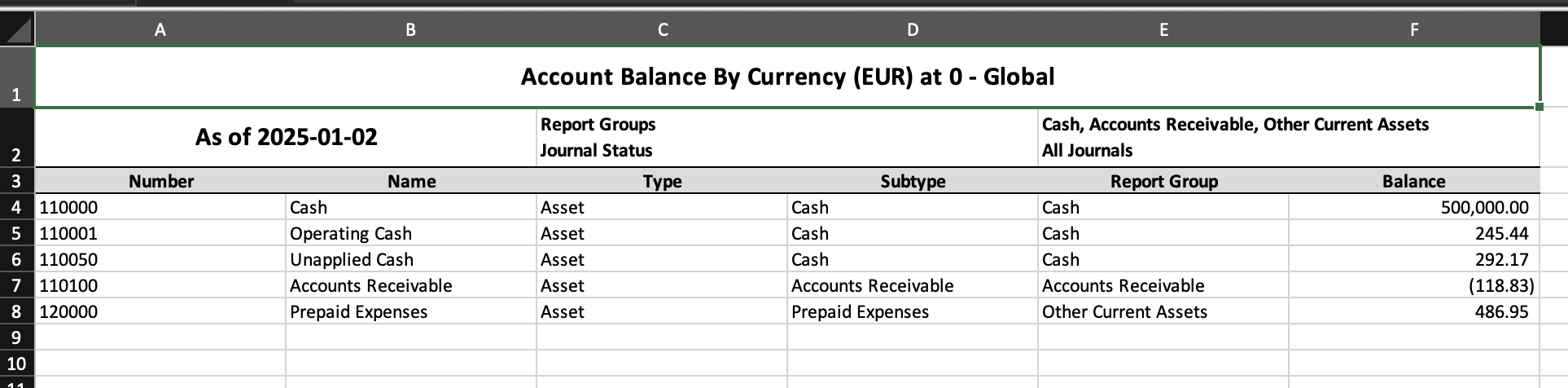Click the Report Group heading cell
This screenshot has width=1568, height=388.
pyautogui.click(x=1163, y=181)
